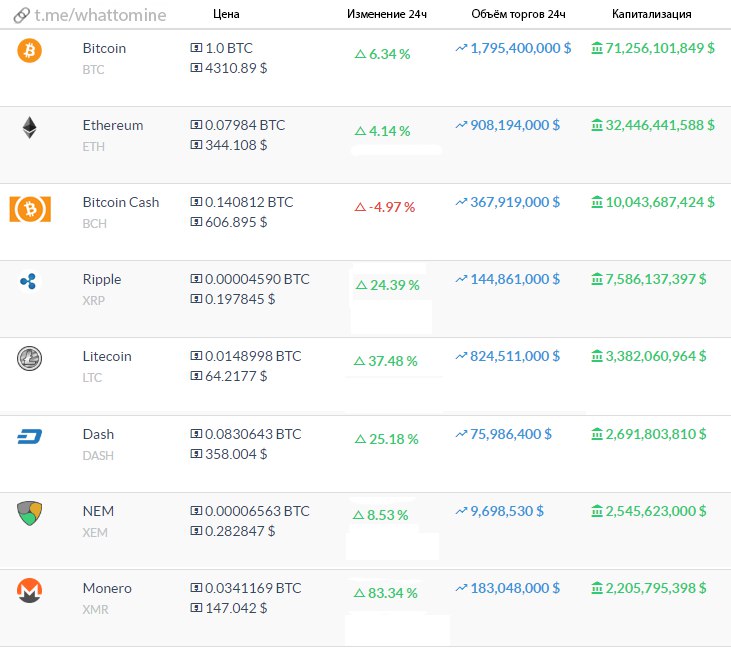Click the Dash capitalization 2,691,803,810 $
This screenshot has width=731, height=651.
[655, 434]
